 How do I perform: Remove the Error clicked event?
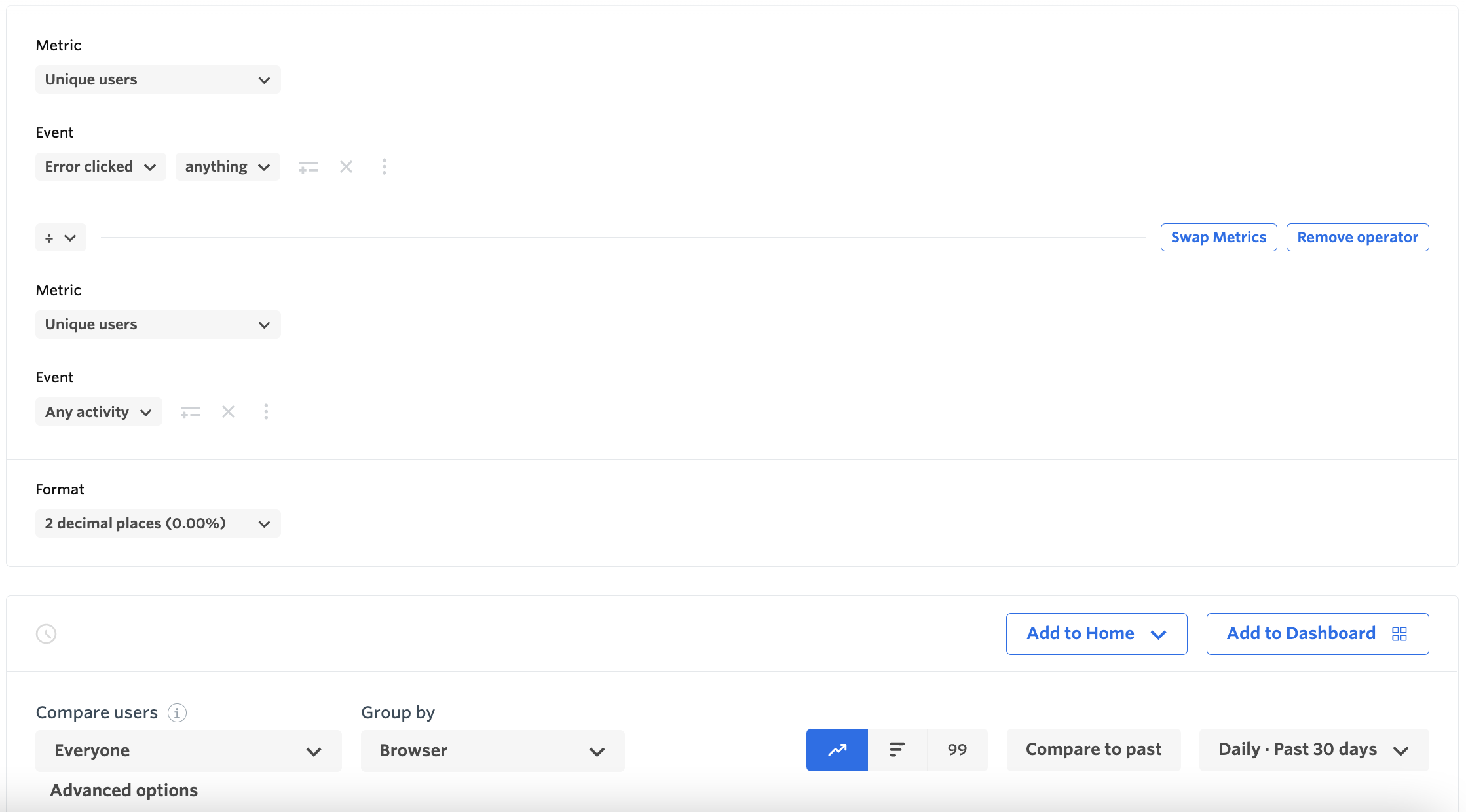click(346, 167)
